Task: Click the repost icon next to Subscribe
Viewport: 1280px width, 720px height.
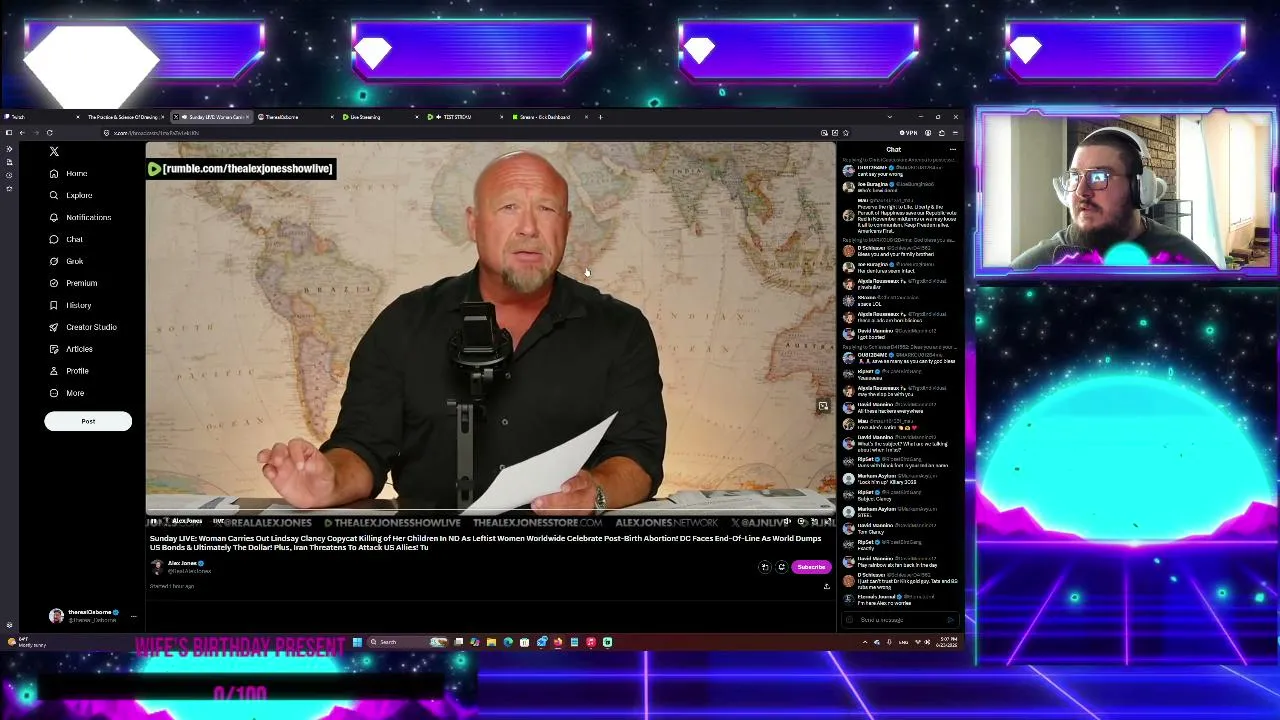Action: tap(781, 567)
